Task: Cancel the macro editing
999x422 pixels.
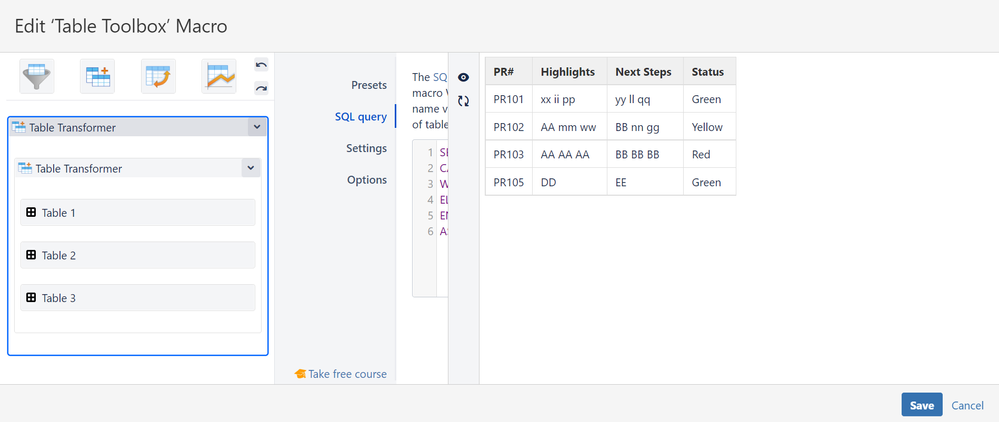Action: tap(967, 405)
